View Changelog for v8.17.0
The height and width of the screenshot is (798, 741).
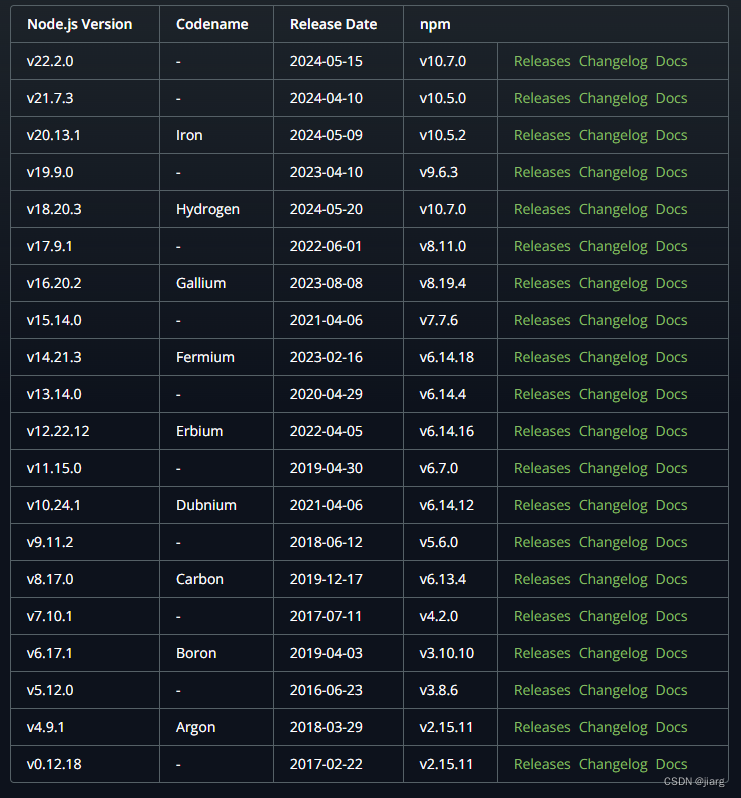(x=613, y=580)
